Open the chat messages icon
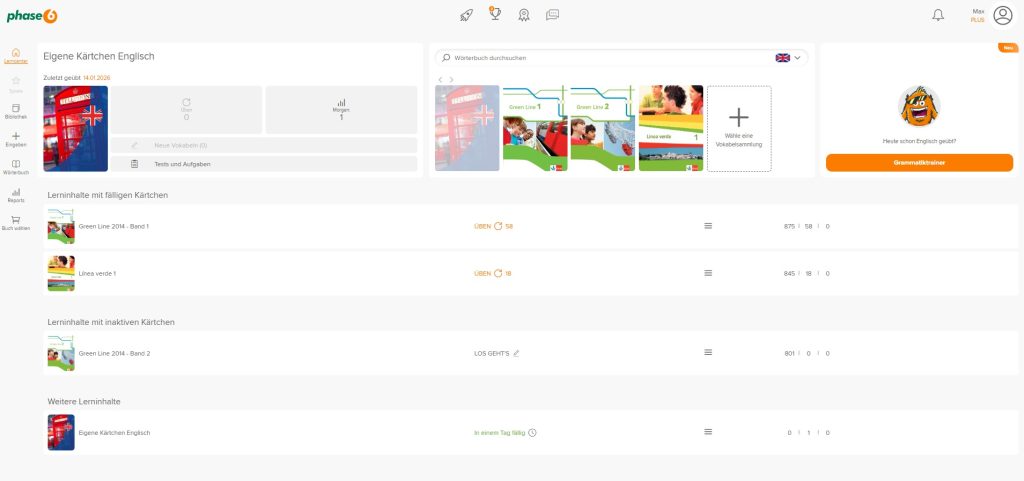The width and height of the screenshot is (1024, 481). 552,15
